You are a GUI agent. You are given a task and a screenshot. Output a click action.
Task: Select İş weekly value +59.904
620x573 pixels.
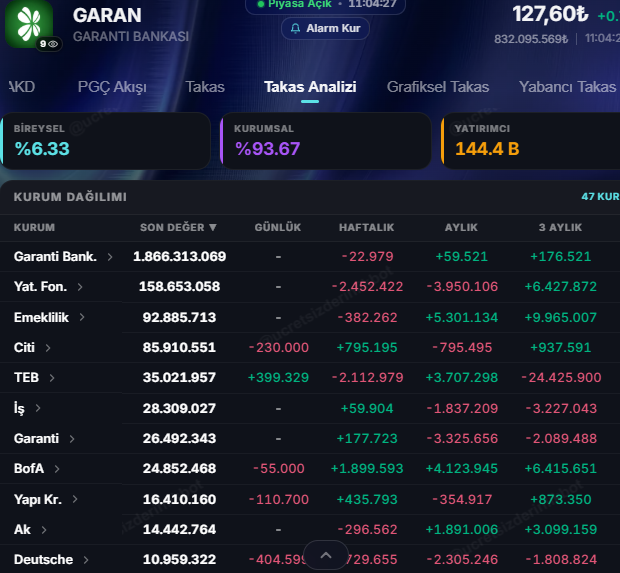[367, 408]
